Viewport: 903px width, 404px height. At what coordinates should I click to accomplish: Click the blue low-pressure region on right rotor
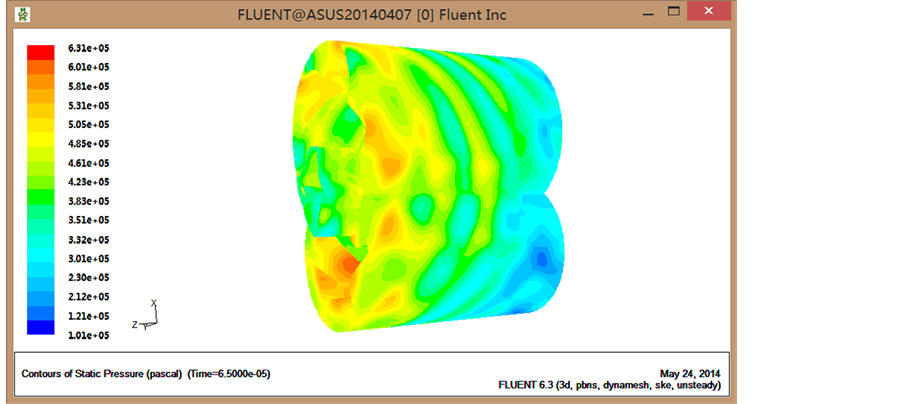pos(540,259)
